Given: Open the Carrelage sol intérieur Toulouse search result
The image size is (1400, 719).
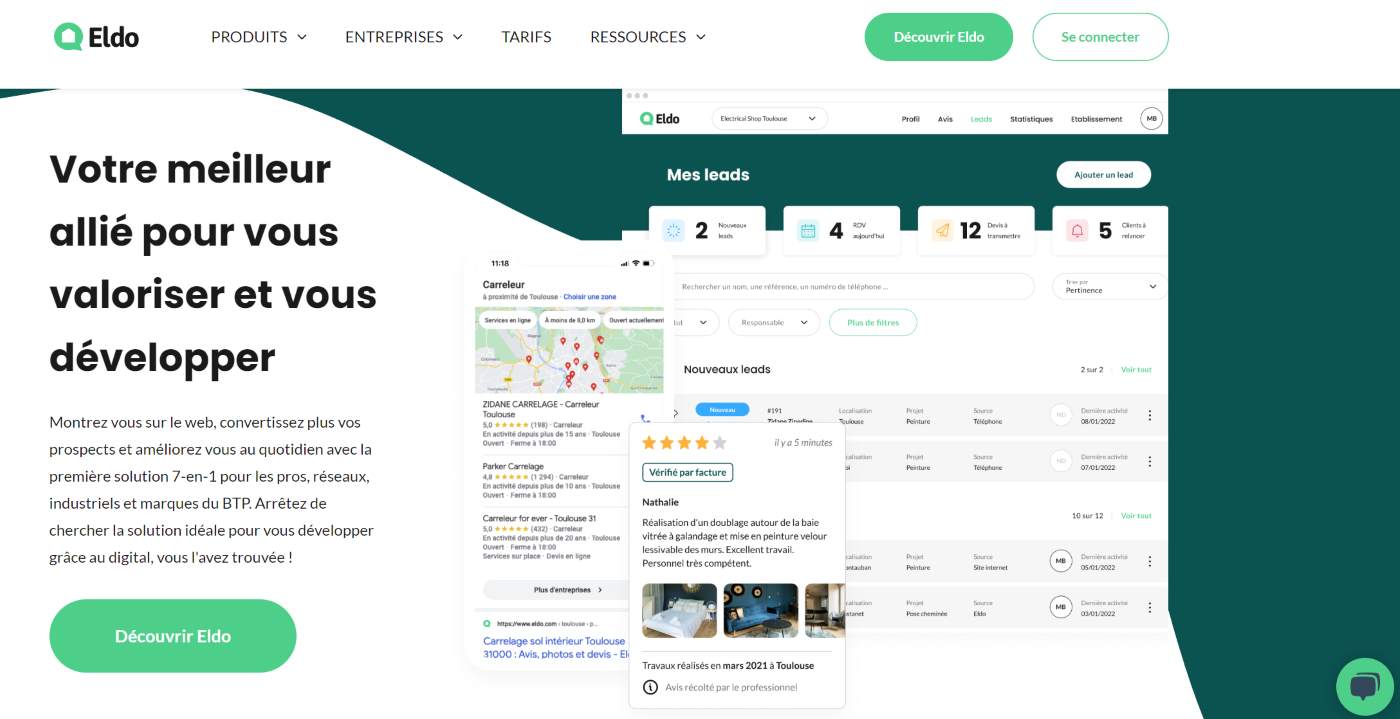Looking at the screenshot, I should pyautogui.click(x=554, y=647).
